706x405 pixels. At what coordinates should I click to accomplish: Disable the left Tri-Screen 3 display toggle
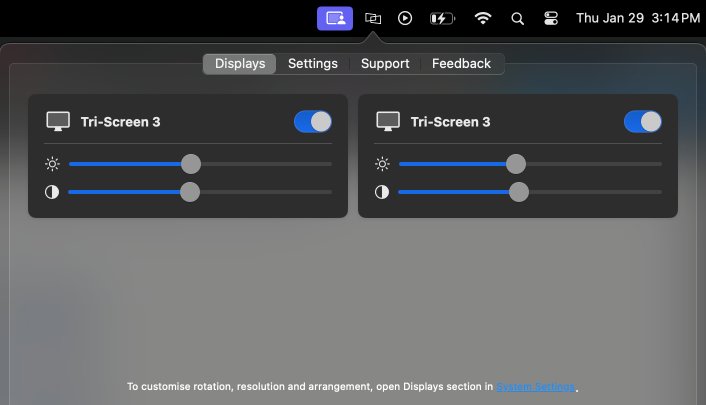(313, 122)
